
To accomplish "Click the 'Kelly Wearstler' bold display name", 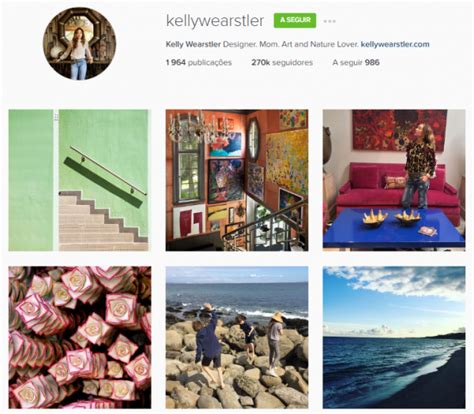I will point(193,44).
